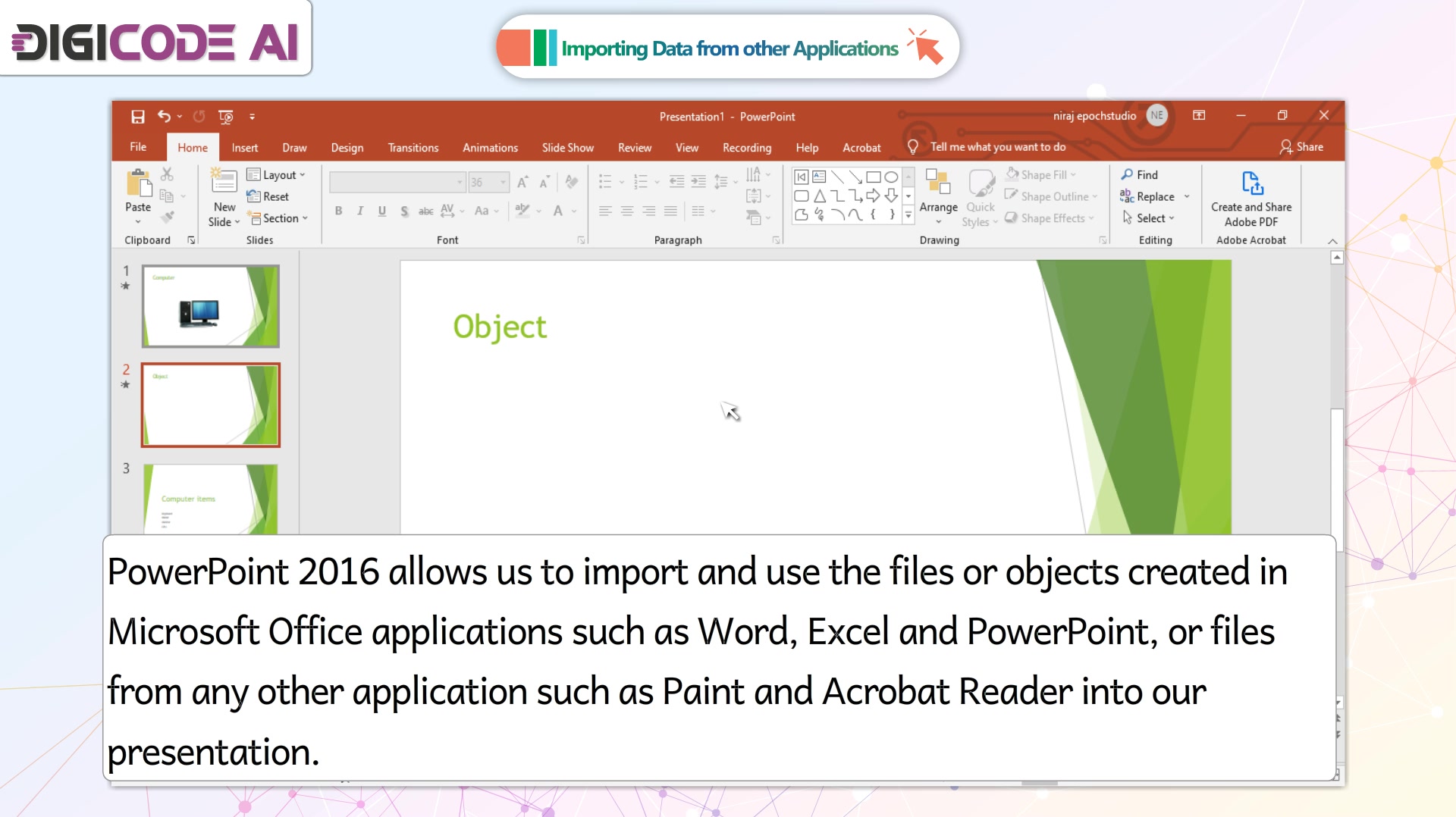Click Increase Font Size icon
This screenshot has width=1456, height=817.
click(522, 182)
